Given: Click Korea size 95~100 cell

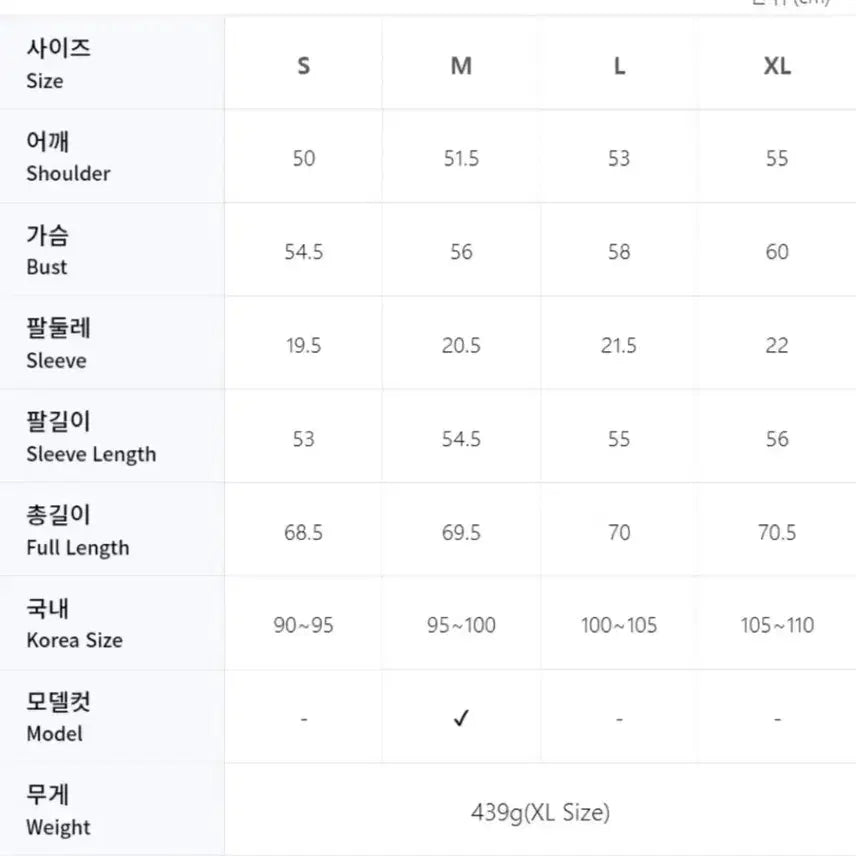Looking at the screenshot, I should [x=461, y=625].
